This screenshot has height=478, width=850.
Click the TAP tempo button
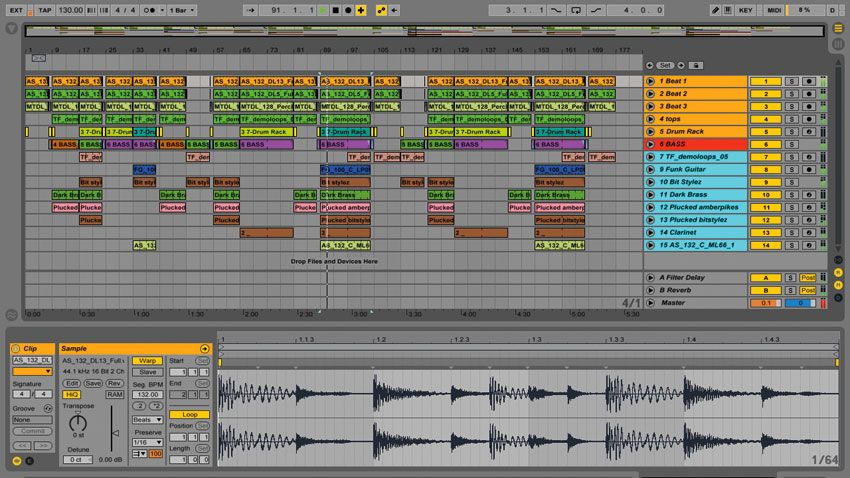click(x=45, y=10)
